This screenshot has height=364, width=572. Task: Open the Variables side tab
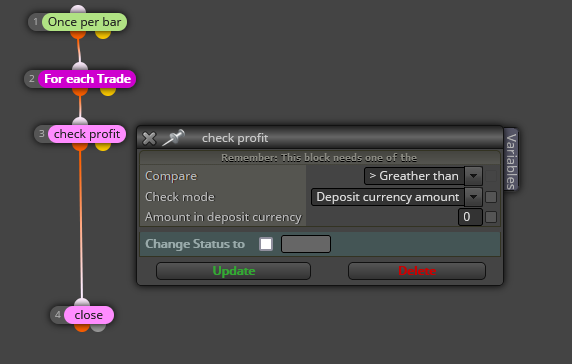coord(511,159)
